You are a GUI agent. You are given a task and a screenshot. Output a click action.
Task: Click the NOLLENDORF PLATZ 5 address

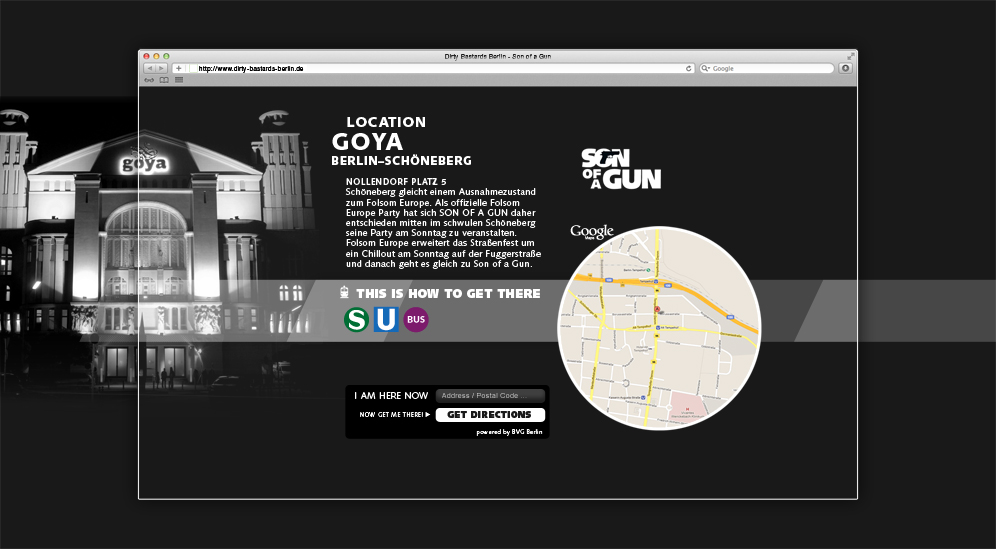point(396,182)
